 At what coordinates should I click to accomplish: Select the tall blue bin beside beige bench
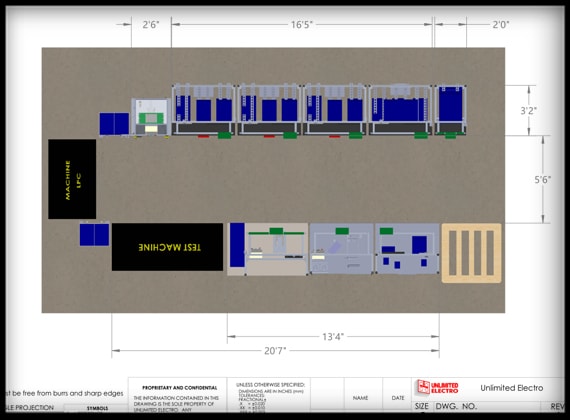(x=237, y=245)
